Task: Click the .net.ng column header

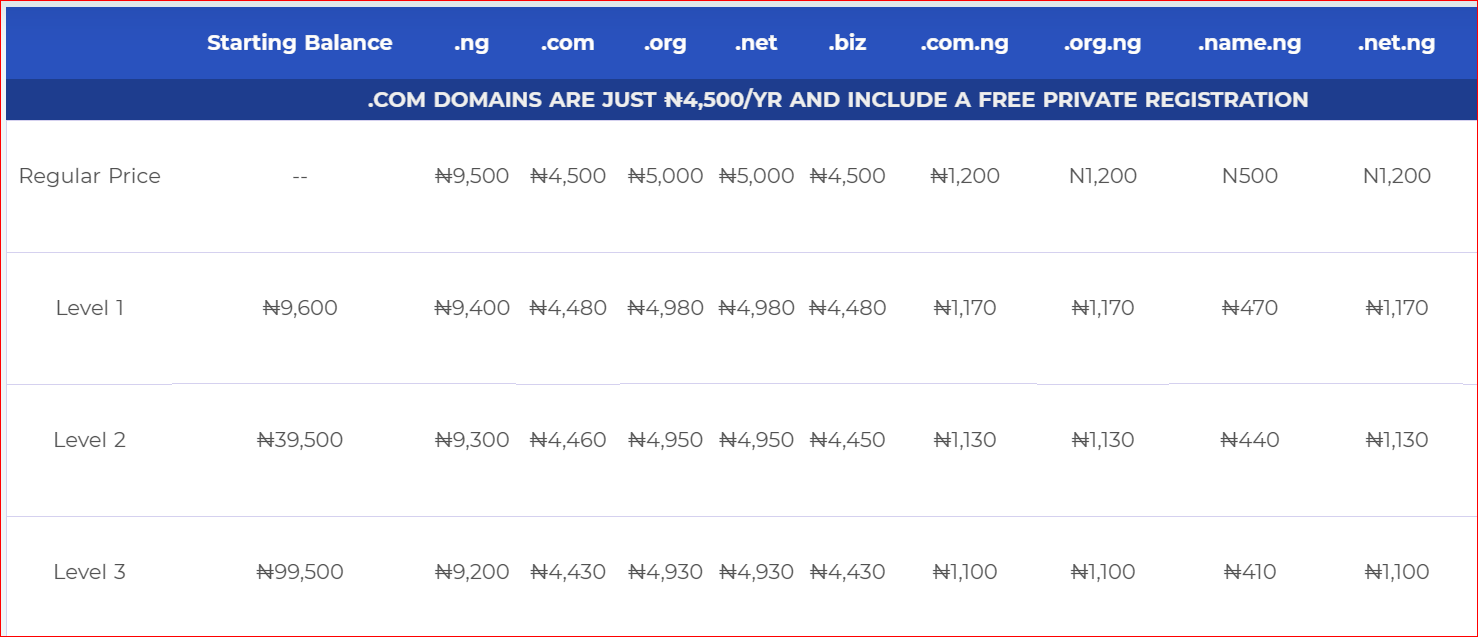Action: [x=1396, y=43]
